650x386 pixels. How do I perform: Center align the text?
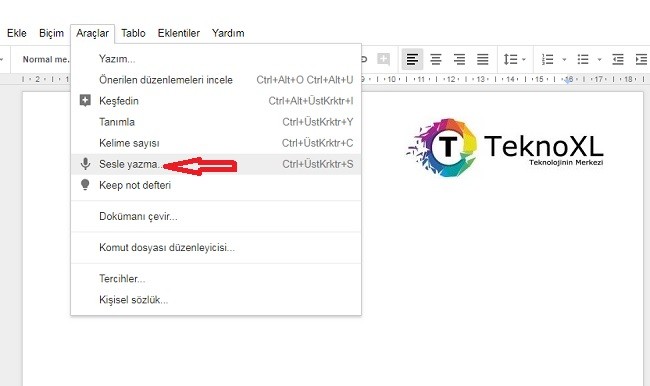point(436,59)
